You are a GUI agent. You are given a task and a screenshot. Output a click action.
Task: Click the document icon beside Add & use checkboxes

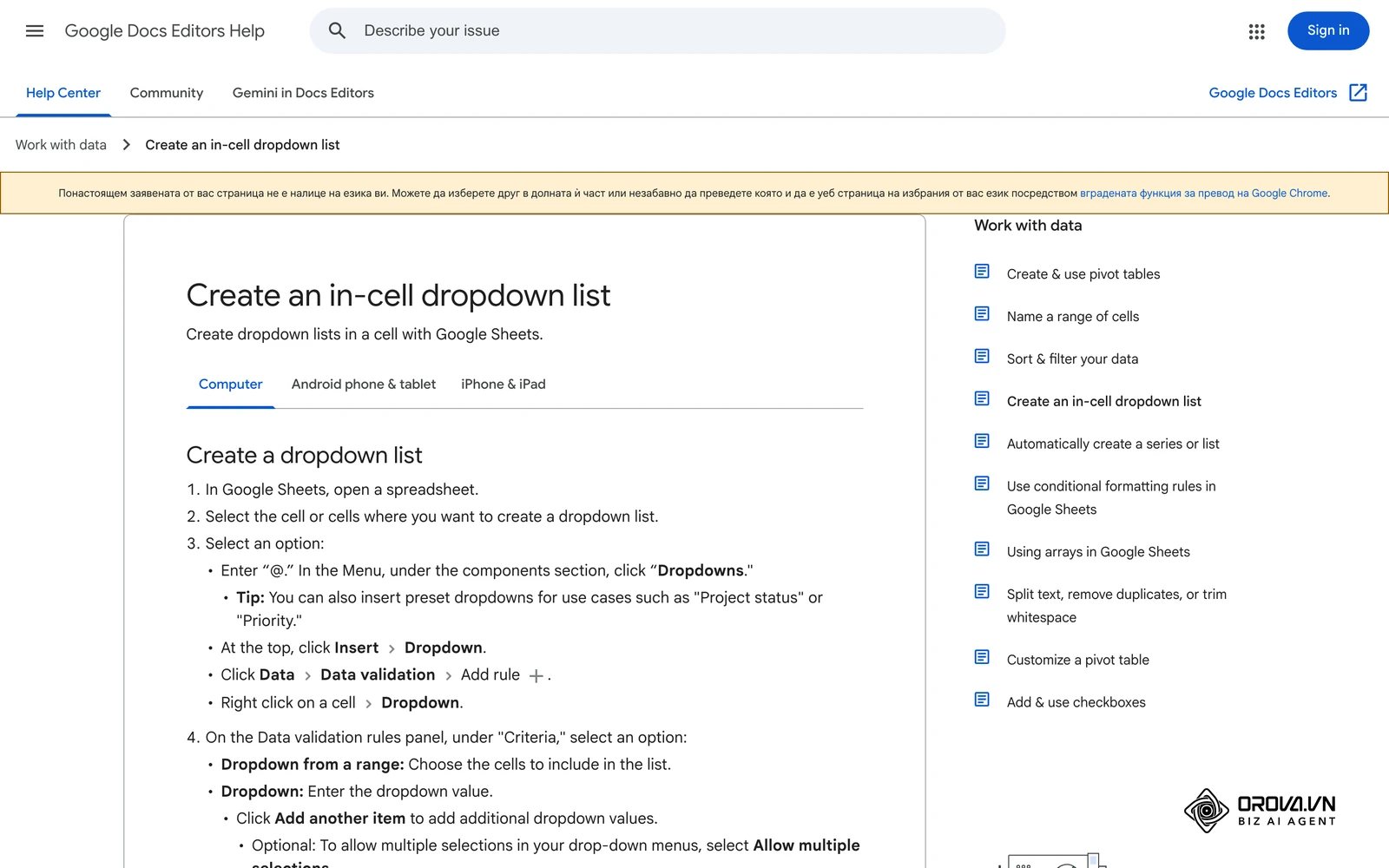point(982,700)
